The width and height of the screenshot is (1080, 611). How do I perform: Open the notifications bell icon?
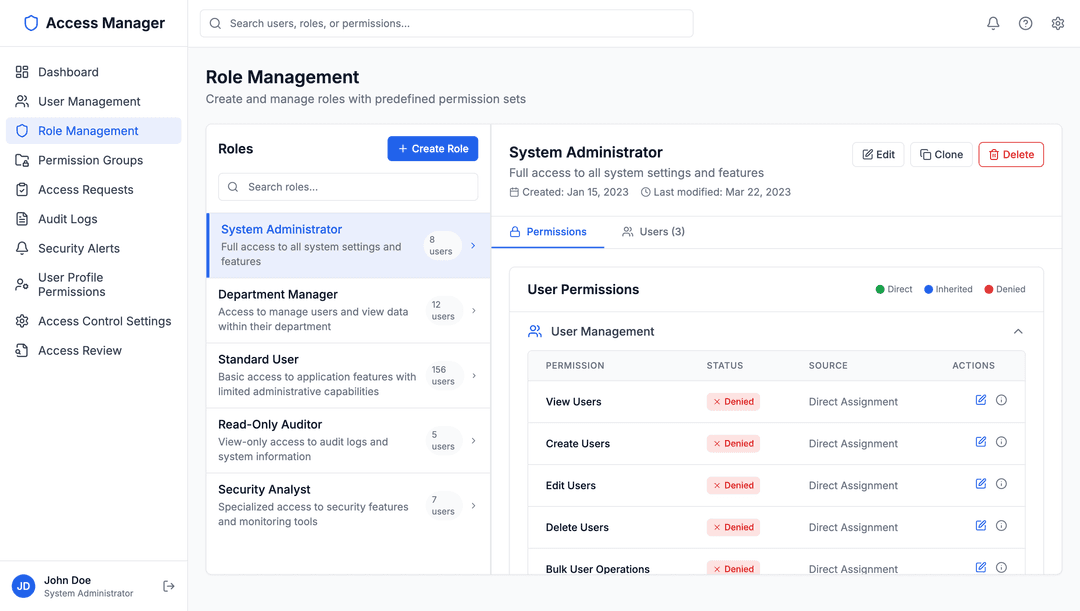993,22
